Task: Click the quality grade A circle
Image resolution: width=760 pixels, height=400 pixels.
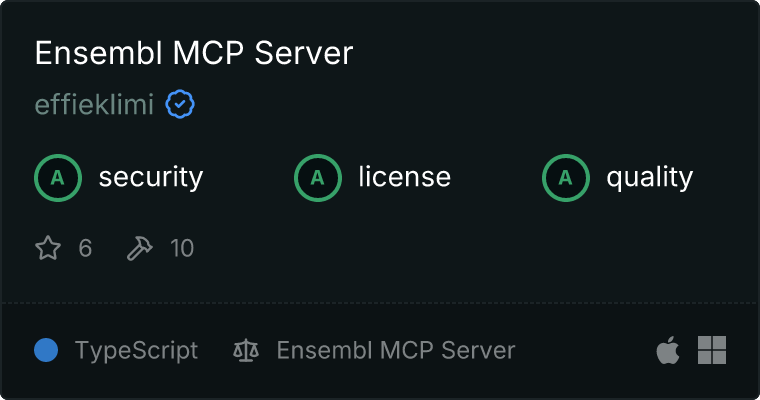Action: click(x=566, y=178)
